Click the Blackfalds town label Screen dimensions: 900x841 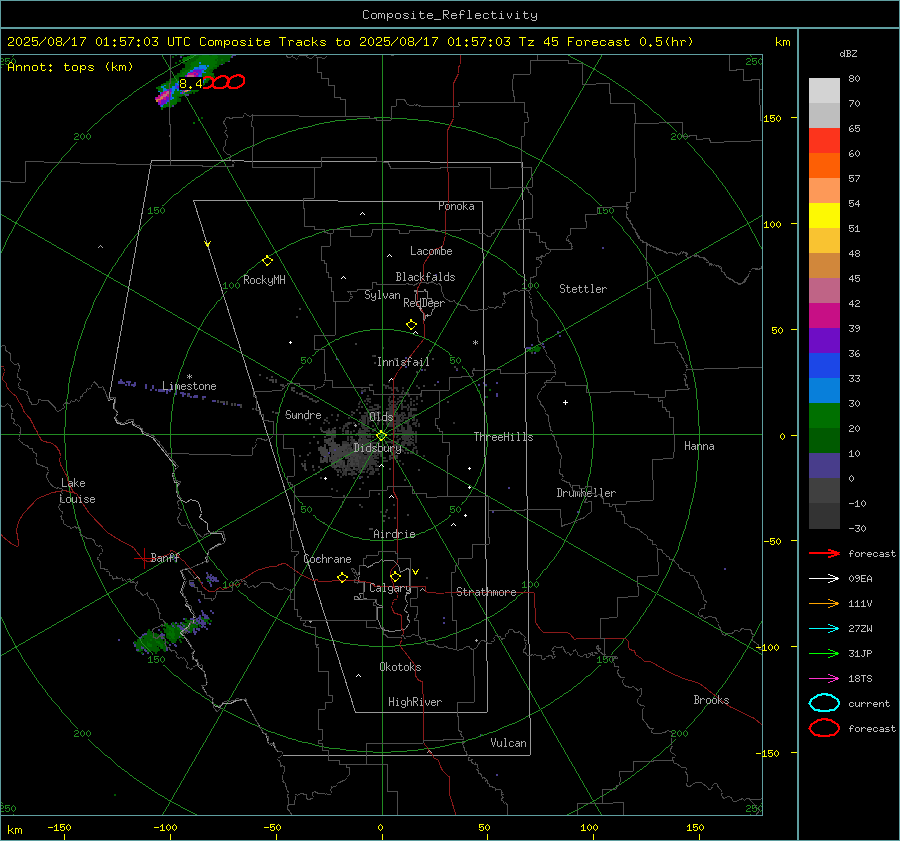(x=425, y=277)
